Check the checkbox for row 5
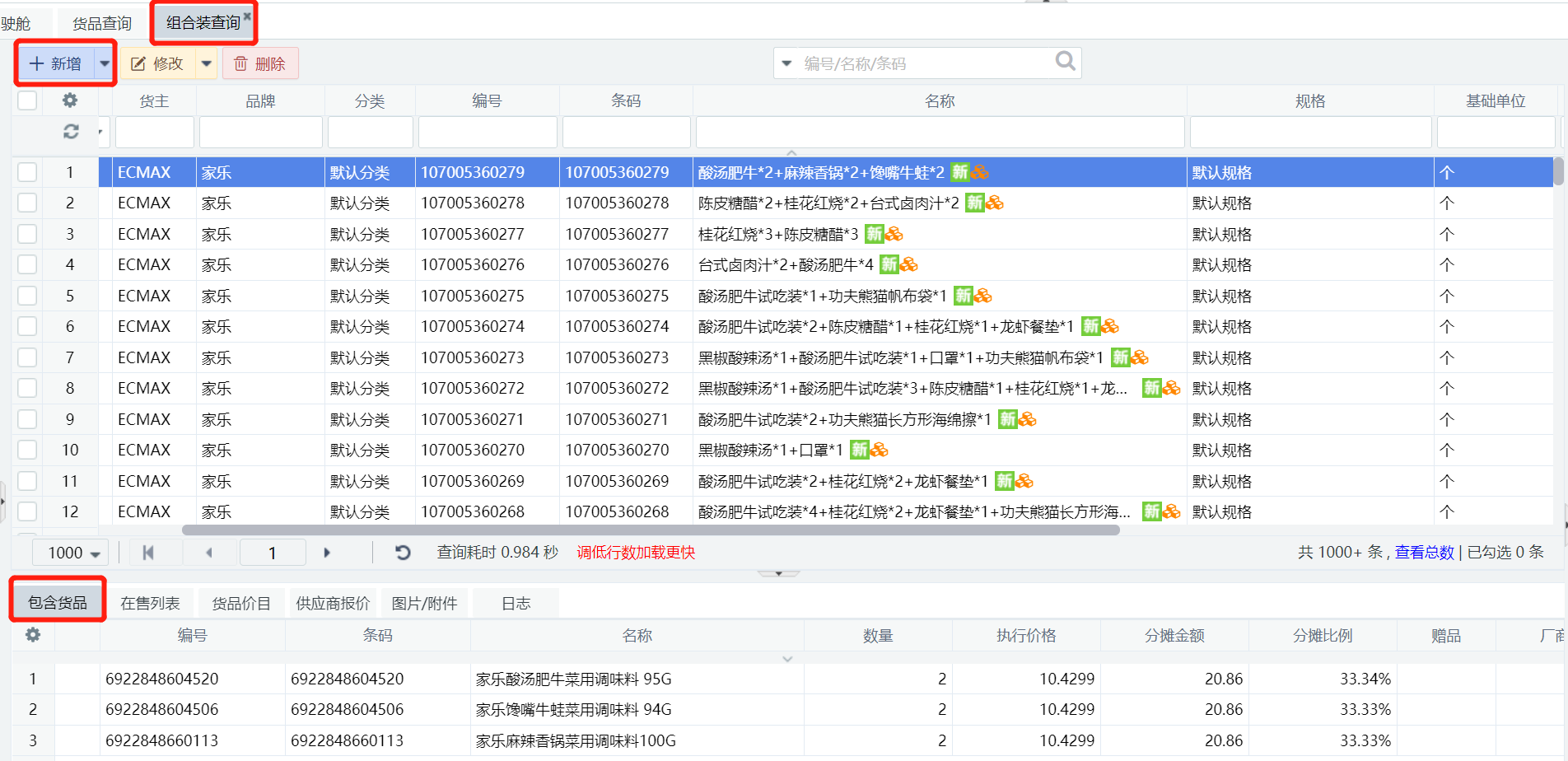Image resolution: width=1568 pixels, height=761 pixels. point(27,296)
